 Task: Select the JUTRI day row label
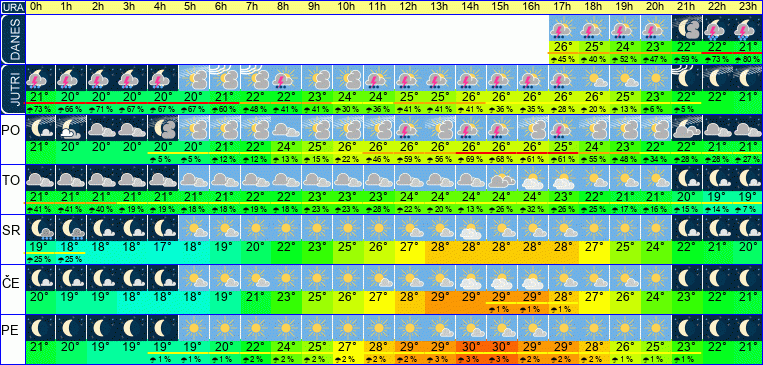[x=13, y=89]
